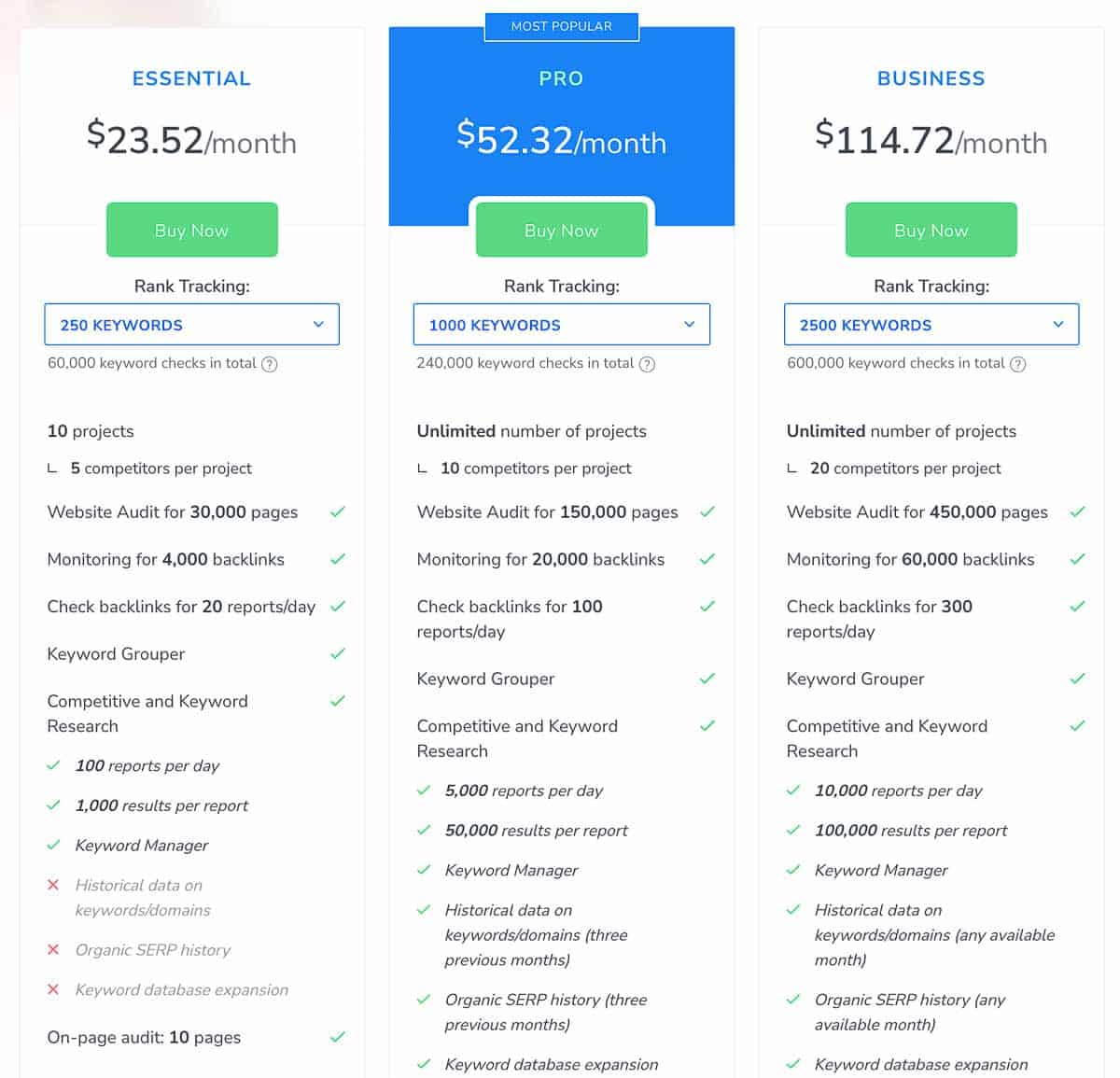Click Buy Now on the Pro plan
Viewport: 1120px width, 1078px height.
pyautogui.click(x=561, y=230)
